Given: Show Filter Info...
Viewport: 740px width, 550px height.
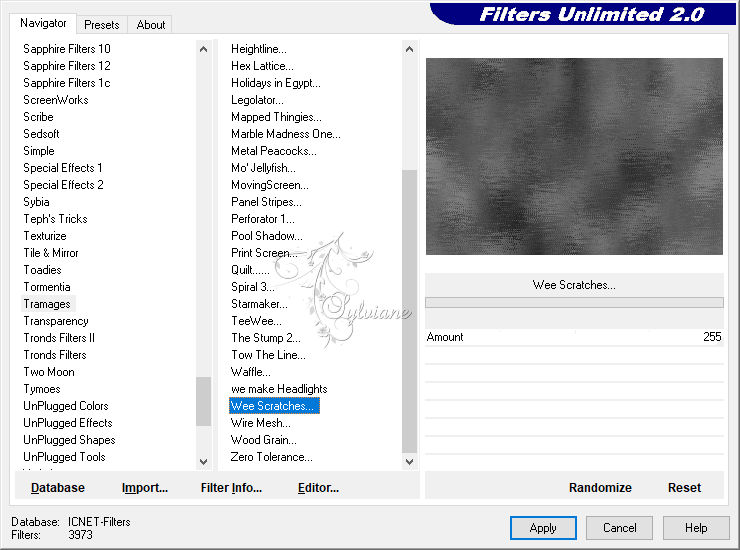Looking at the screenshot, I should pos(231,488).
